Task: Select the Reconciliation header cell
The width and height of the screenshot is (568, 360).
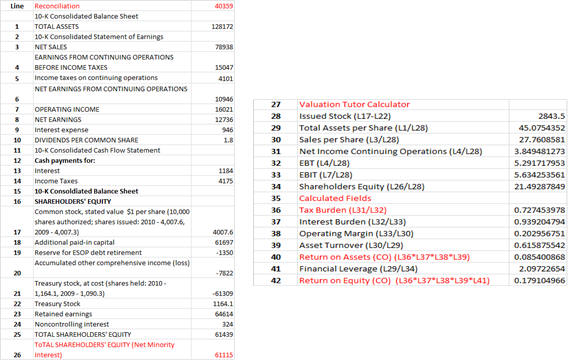Action: [x=112, y=6]
